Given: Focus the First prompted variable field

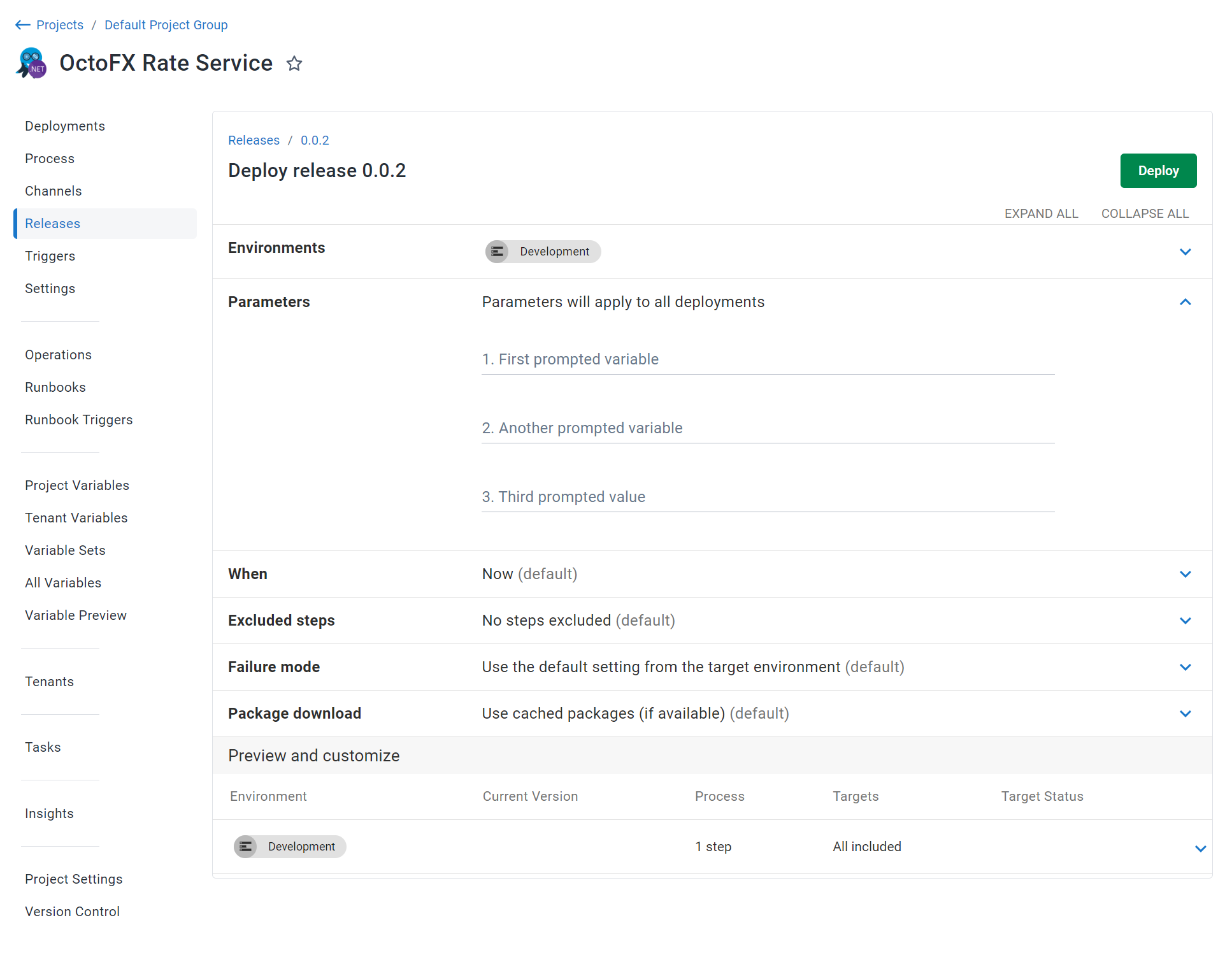Looking at the screenshot, I should click(x=768, y=360).
